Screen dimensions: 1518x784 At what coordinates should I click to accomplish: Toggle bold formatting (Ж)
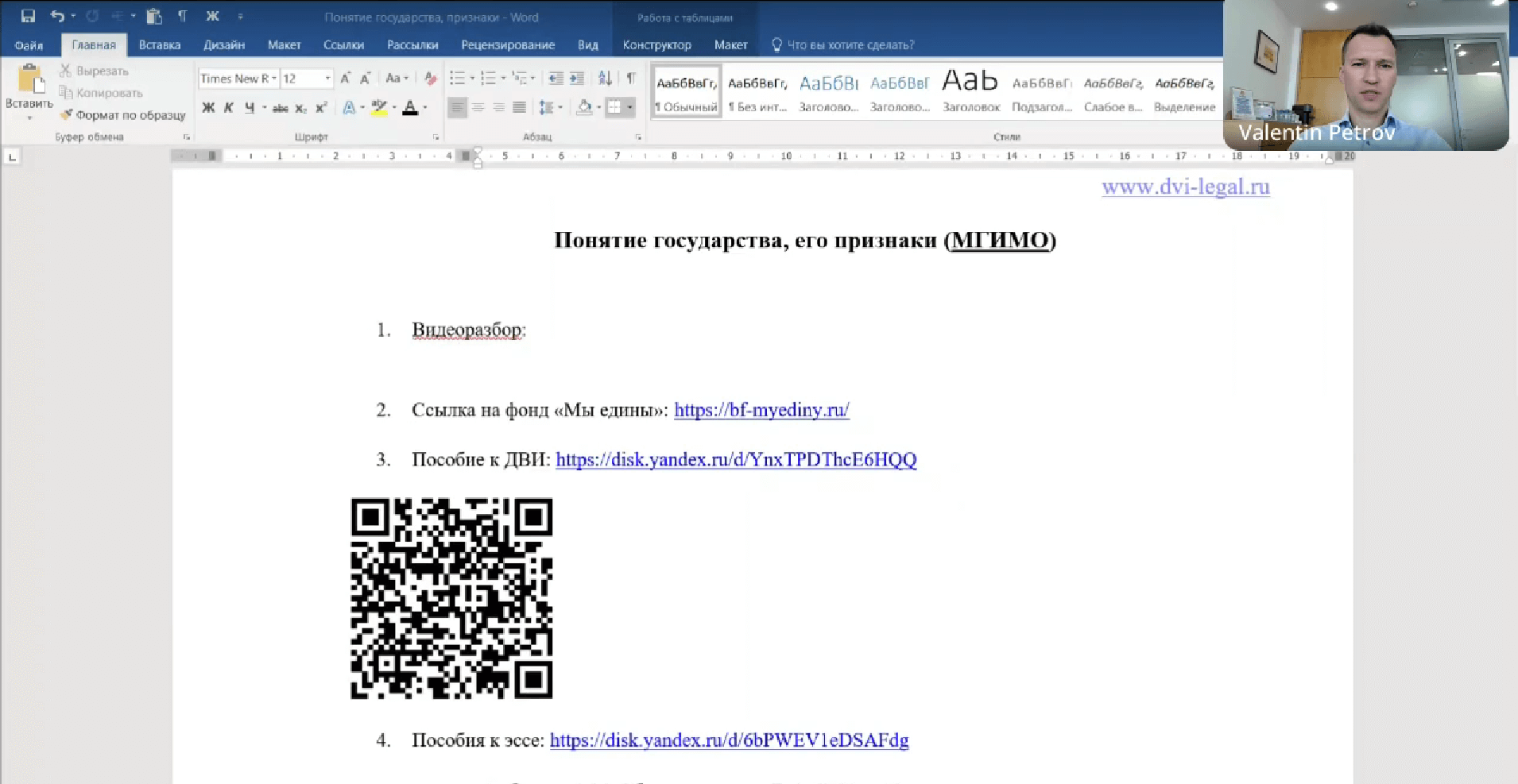(x=207, y=107)
